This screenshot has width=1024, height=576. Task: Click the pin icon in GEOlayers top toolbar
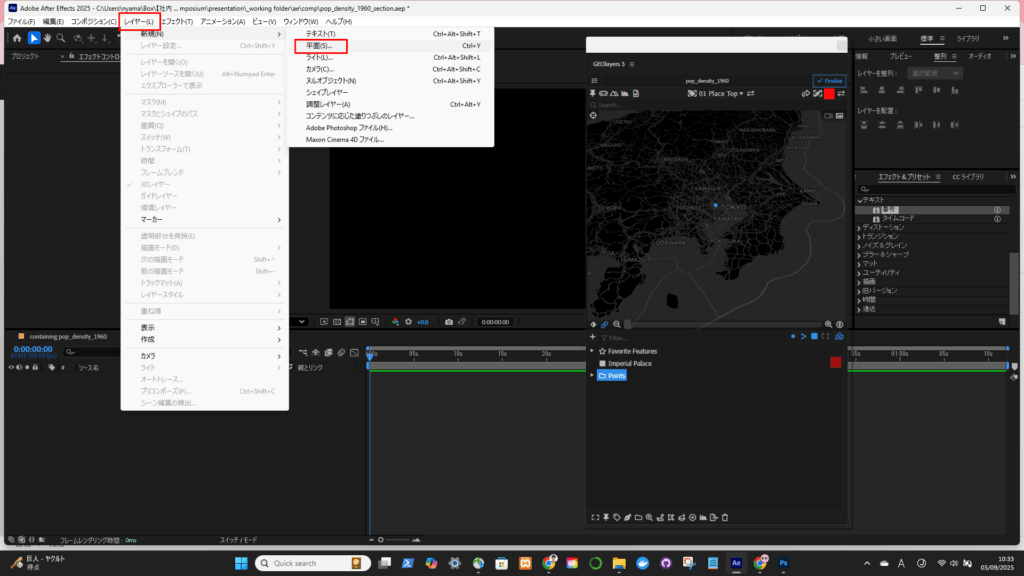click(595, 93)
